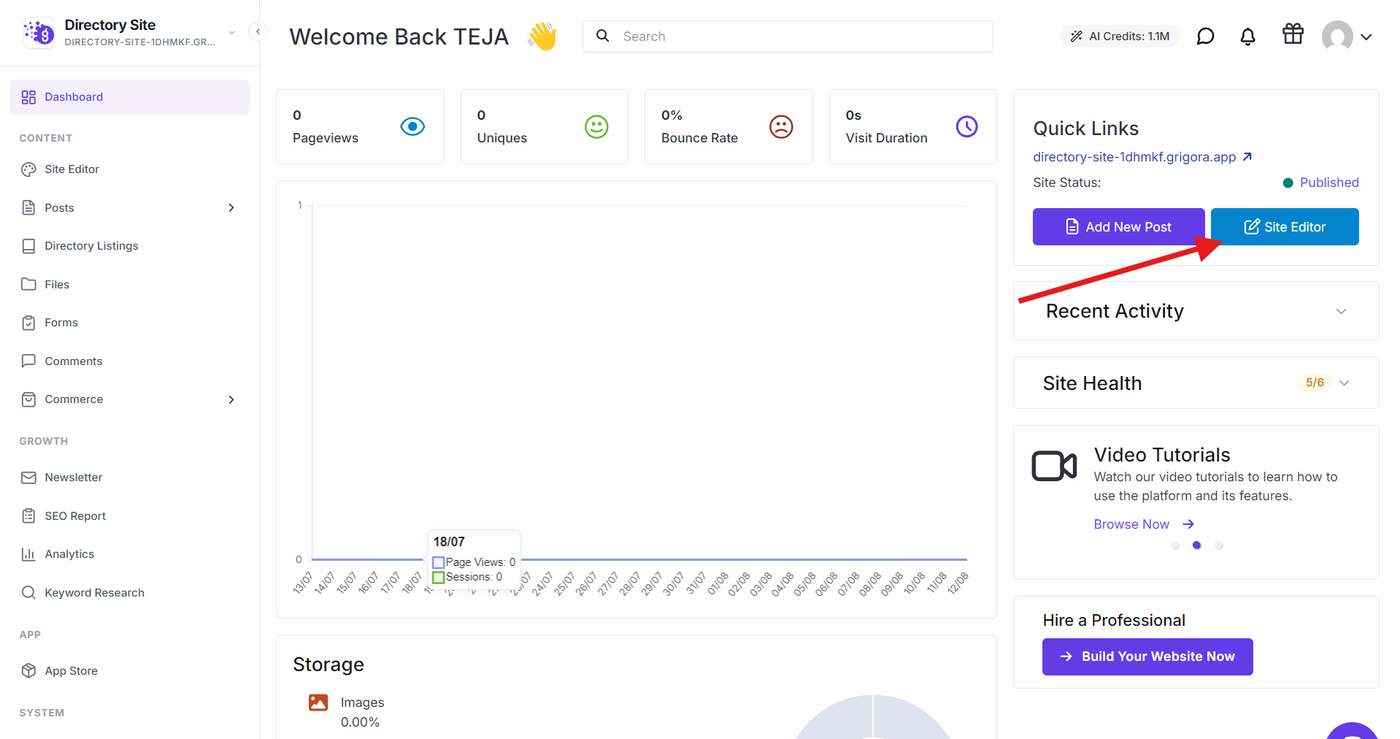Image resolution: width=1400 pixels, height=739 pixels.
Task: Select the third video tutorials carousel dot
Action: (1219, 546)
